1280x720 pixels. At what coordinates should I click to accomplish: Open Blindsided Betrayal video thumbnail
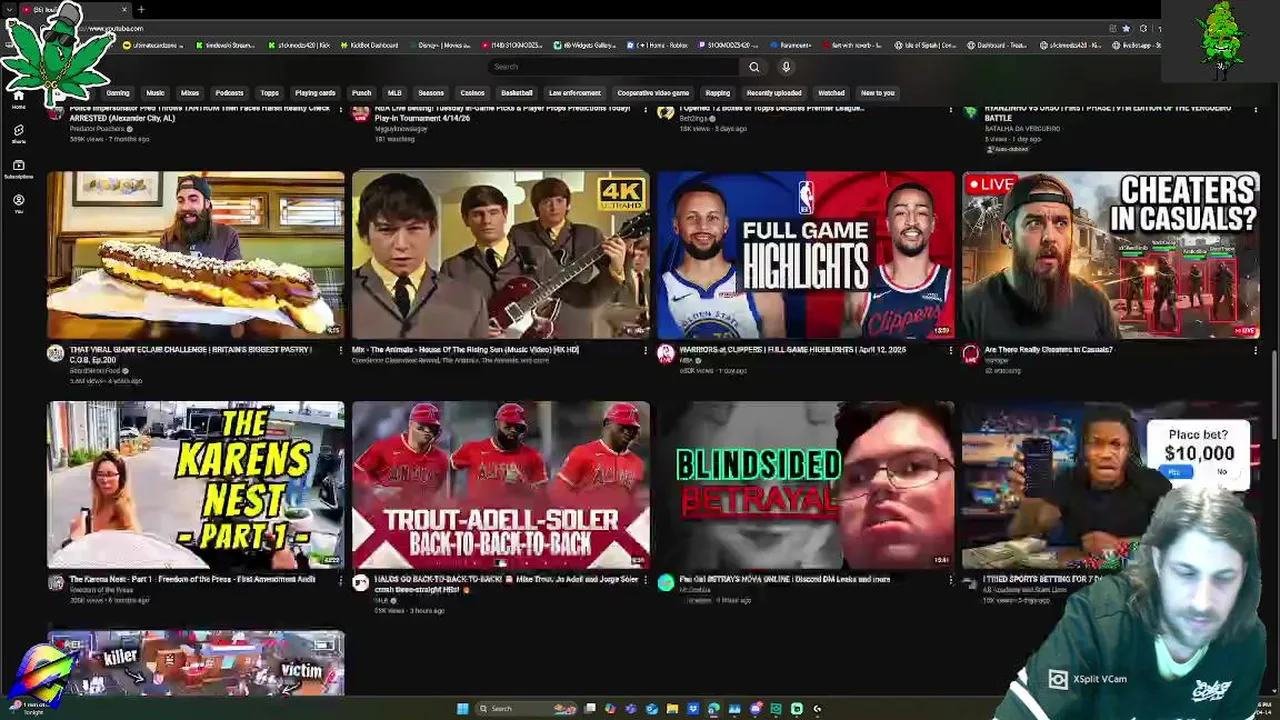pos(806,485)
